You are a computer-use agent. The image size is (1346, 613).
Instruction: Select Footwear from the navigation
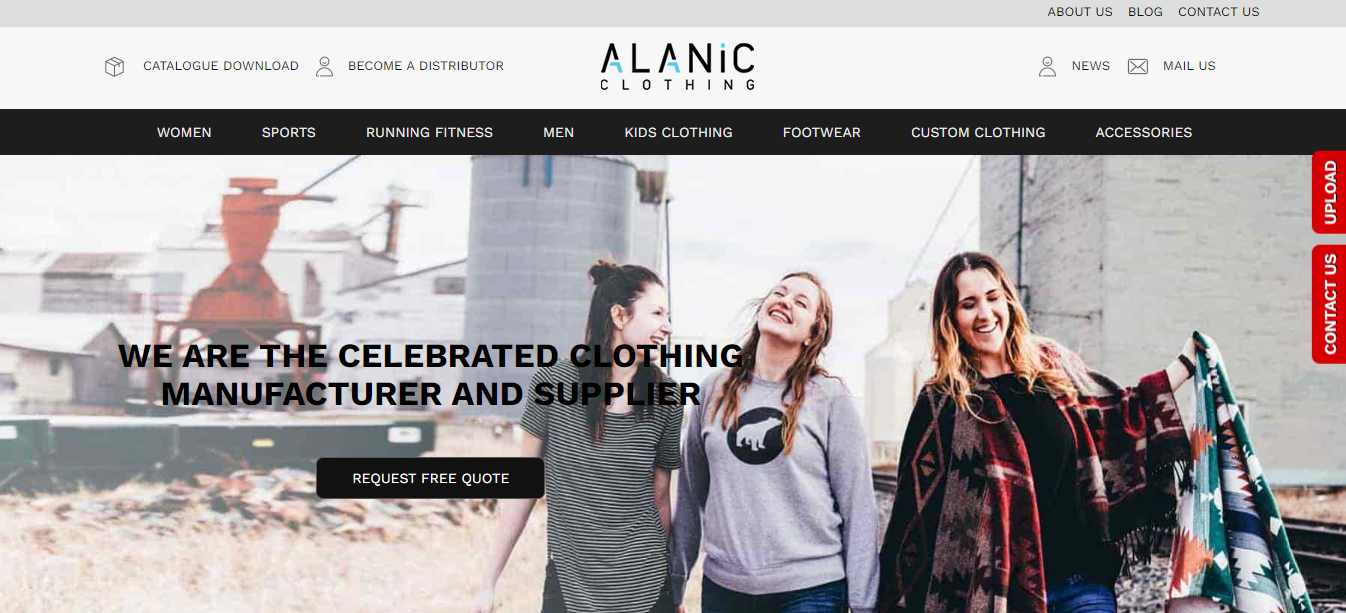click(x=822, y=132)
